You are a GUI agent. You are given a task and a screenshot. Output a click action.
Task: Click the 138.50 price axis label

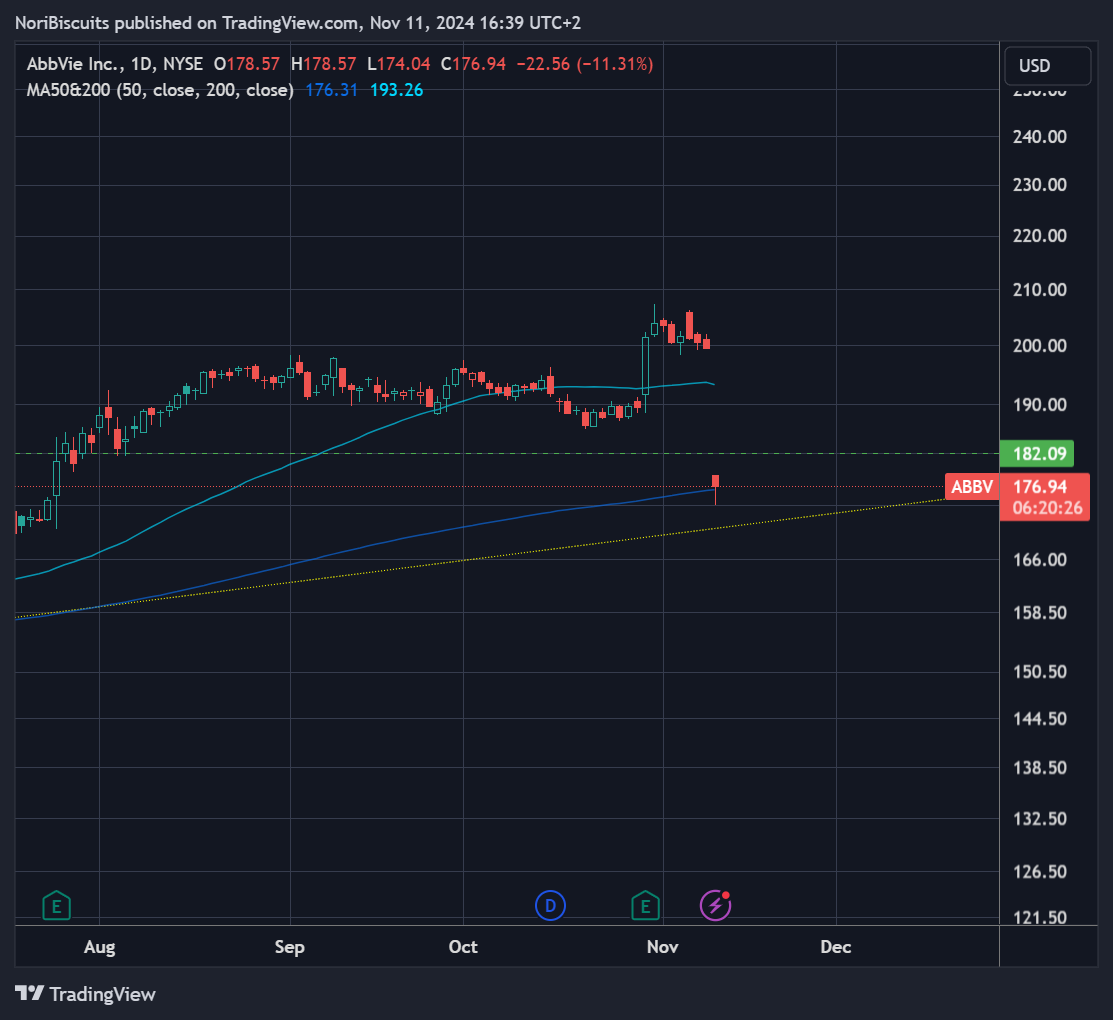(x=1040, y=768)
